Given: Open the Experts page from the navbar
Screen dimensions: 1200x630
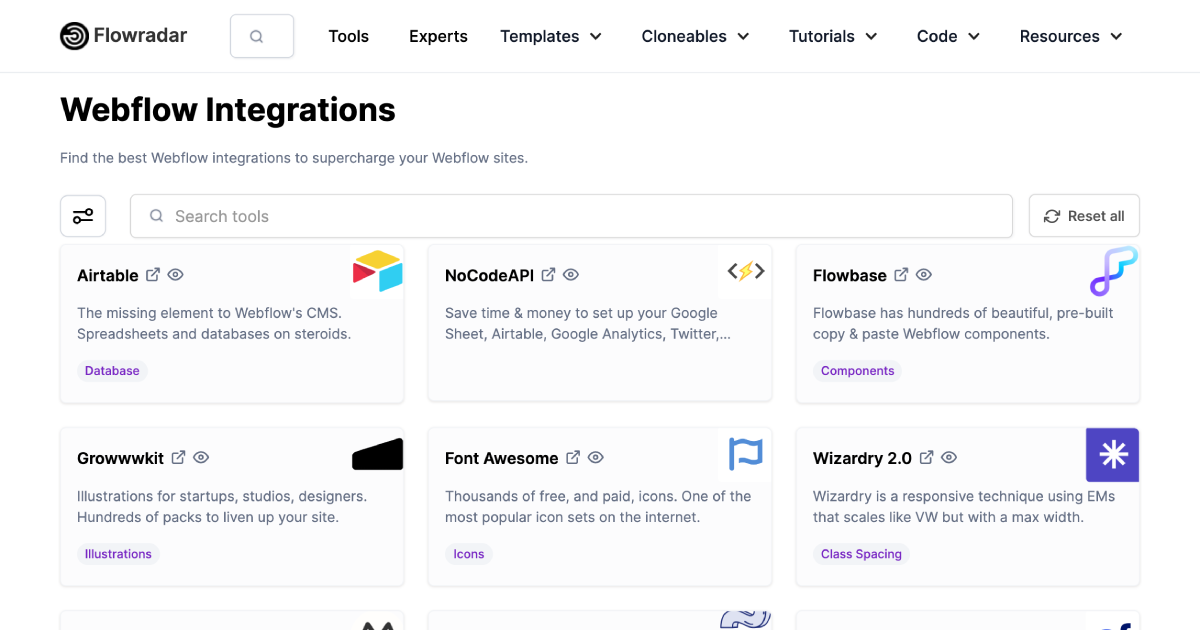Looking at the screenshot, I should (x=438, y=35).
